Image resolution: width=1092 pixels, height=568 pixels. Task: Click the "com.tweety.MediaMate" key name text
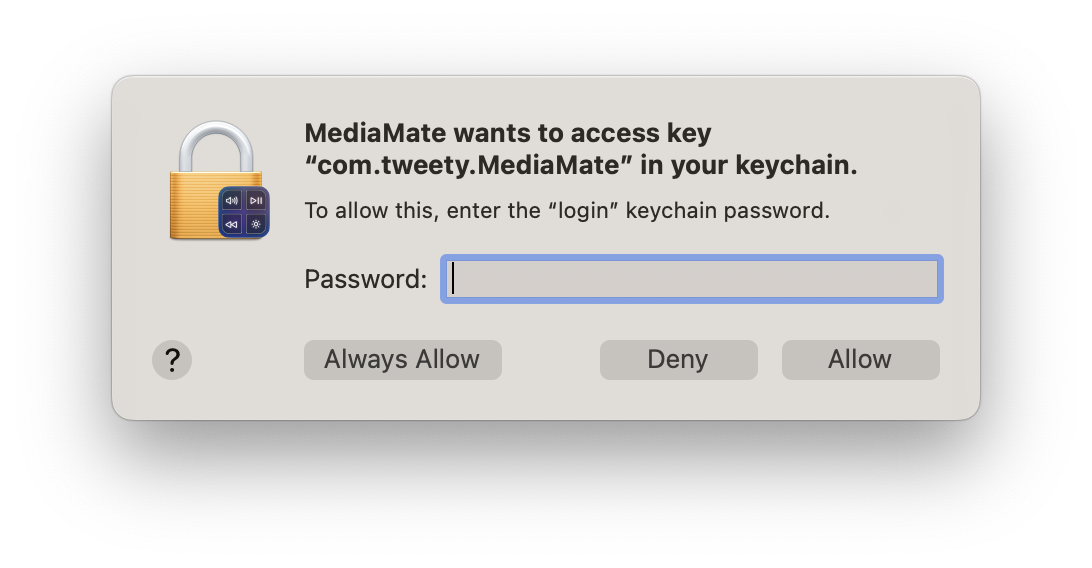[469, 165]
